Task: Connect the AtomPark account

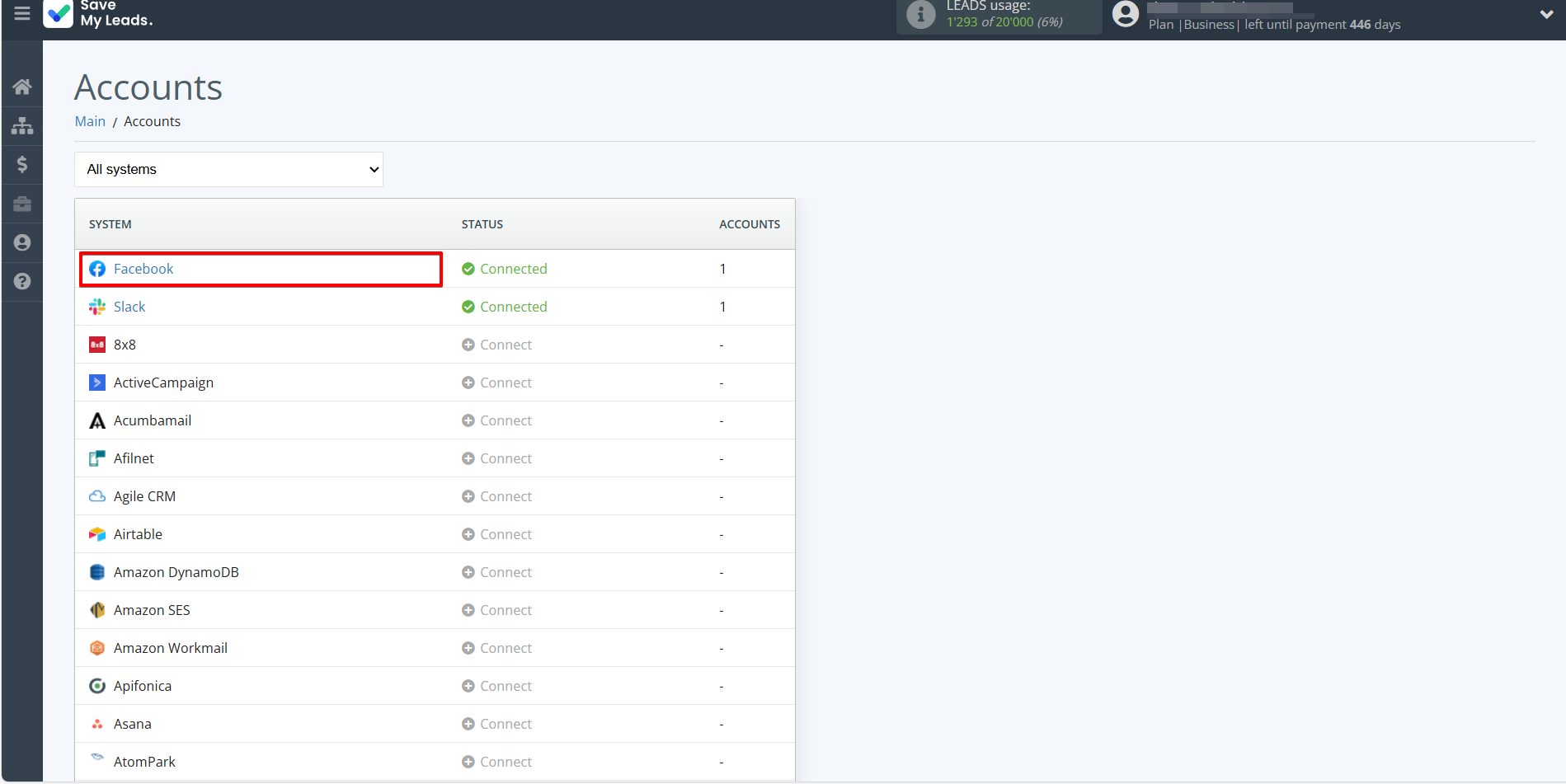Action: 496,762
